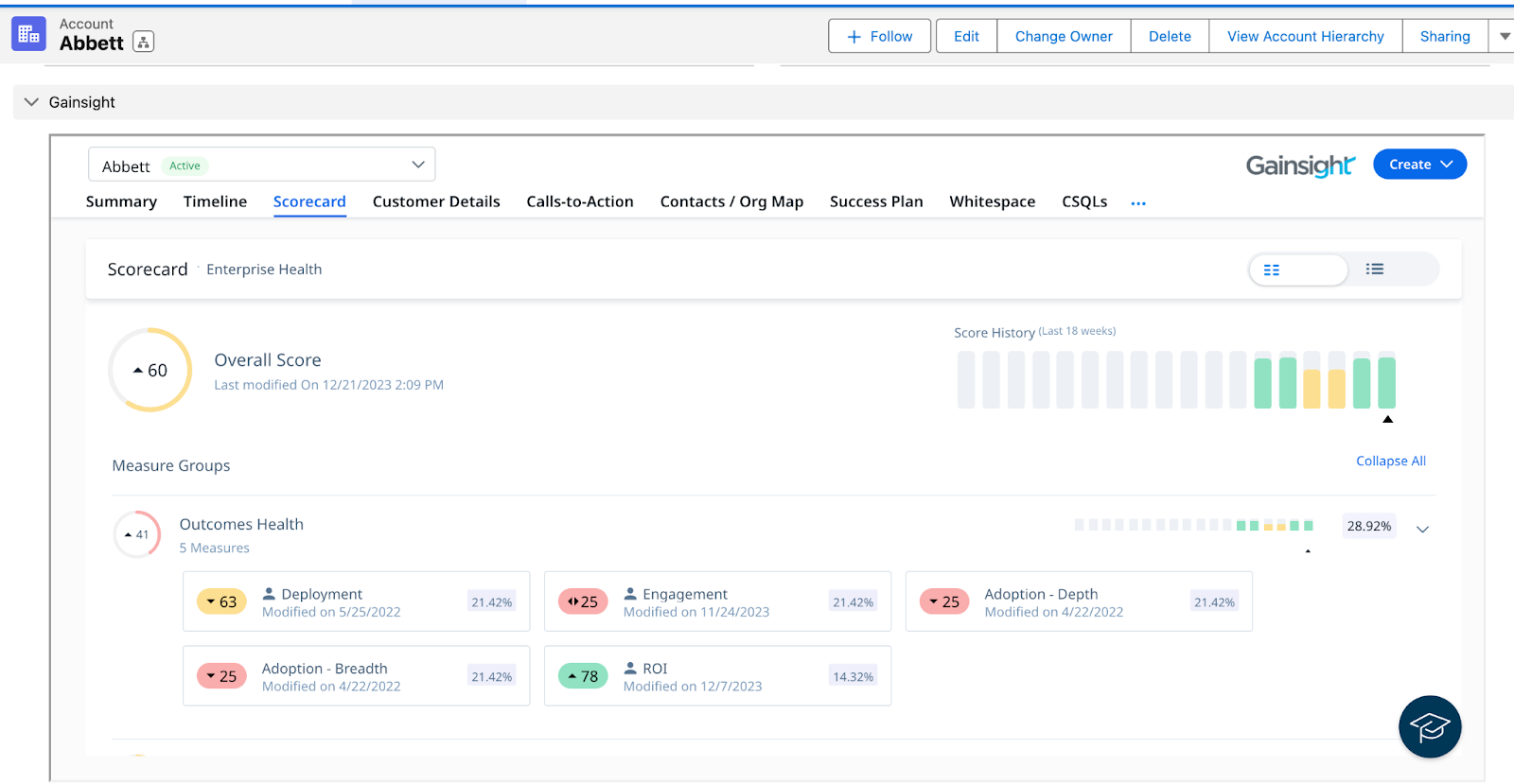This screenshot has width=1514, height=784.
Task: Open the Create dropdown button
Action: coord(1419,165)
